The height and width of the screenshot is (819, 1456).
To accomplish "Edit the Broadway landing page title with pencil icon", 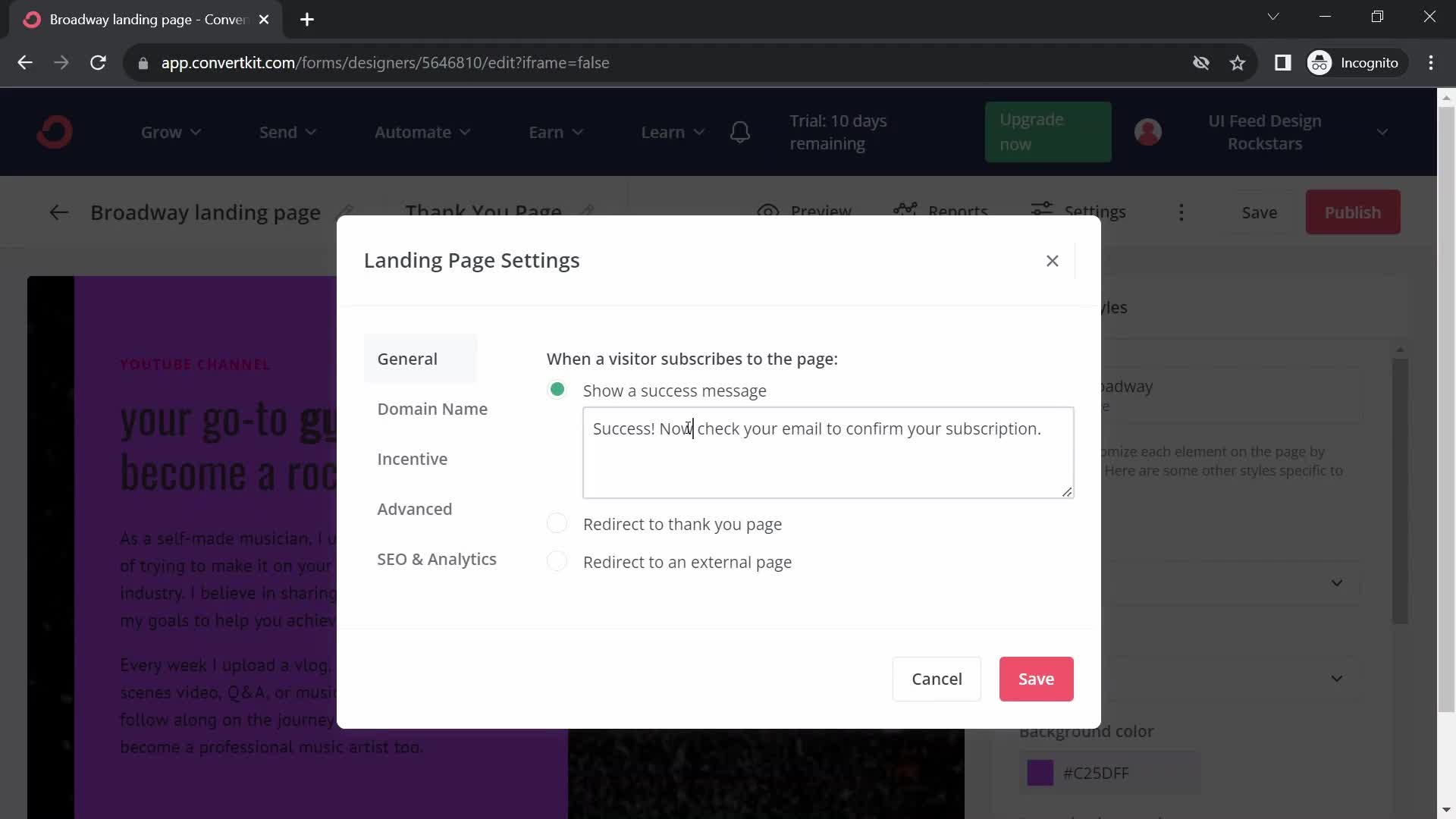I will pos(346,212).
